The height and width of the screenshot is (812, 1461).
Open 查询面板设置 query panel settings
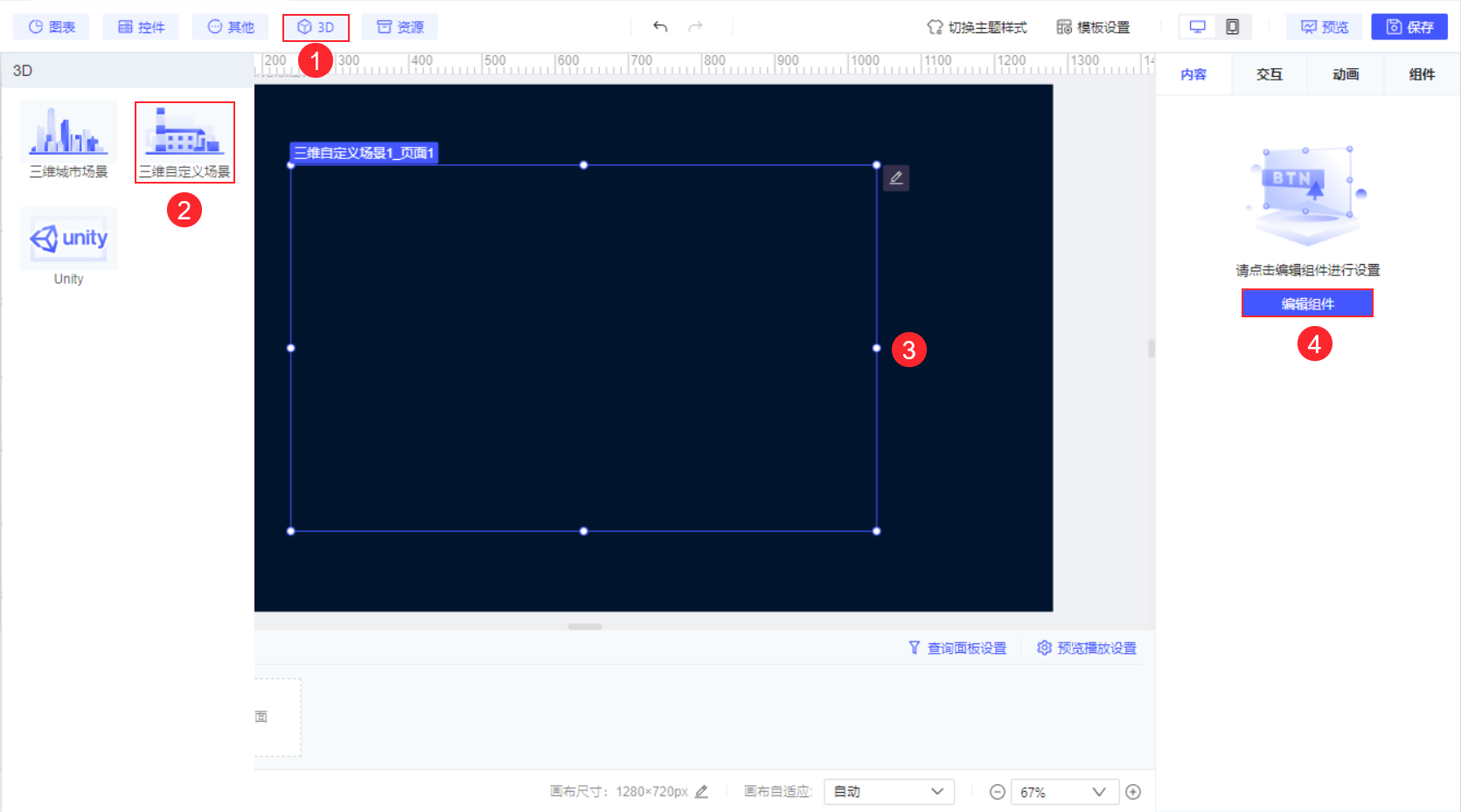coord(957,648)
